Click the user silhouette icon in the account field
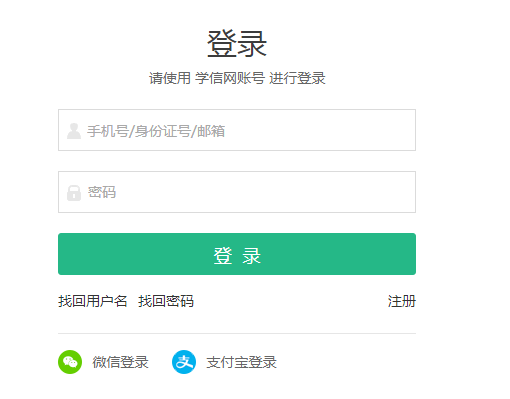 coord(74,131)
